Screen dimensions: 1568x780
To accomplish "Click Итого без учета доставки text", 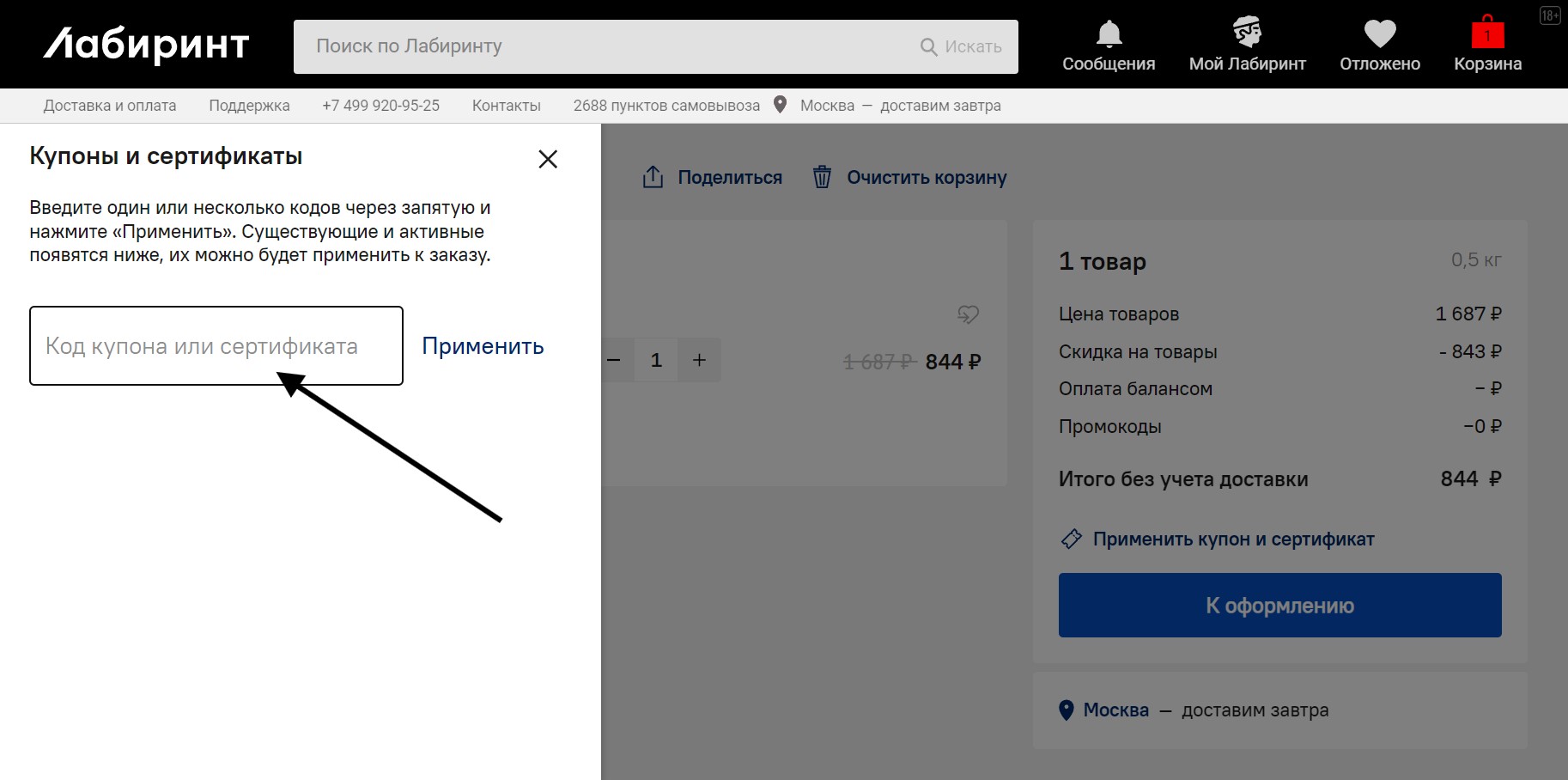I will click(1183, 479).
